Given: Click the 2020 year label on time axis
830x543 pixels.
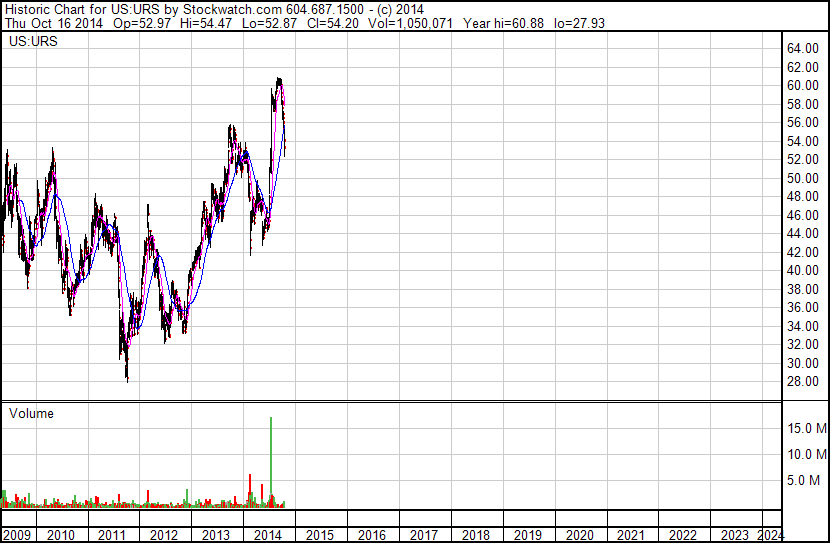Looking at the screenshot, I should 580,535.
